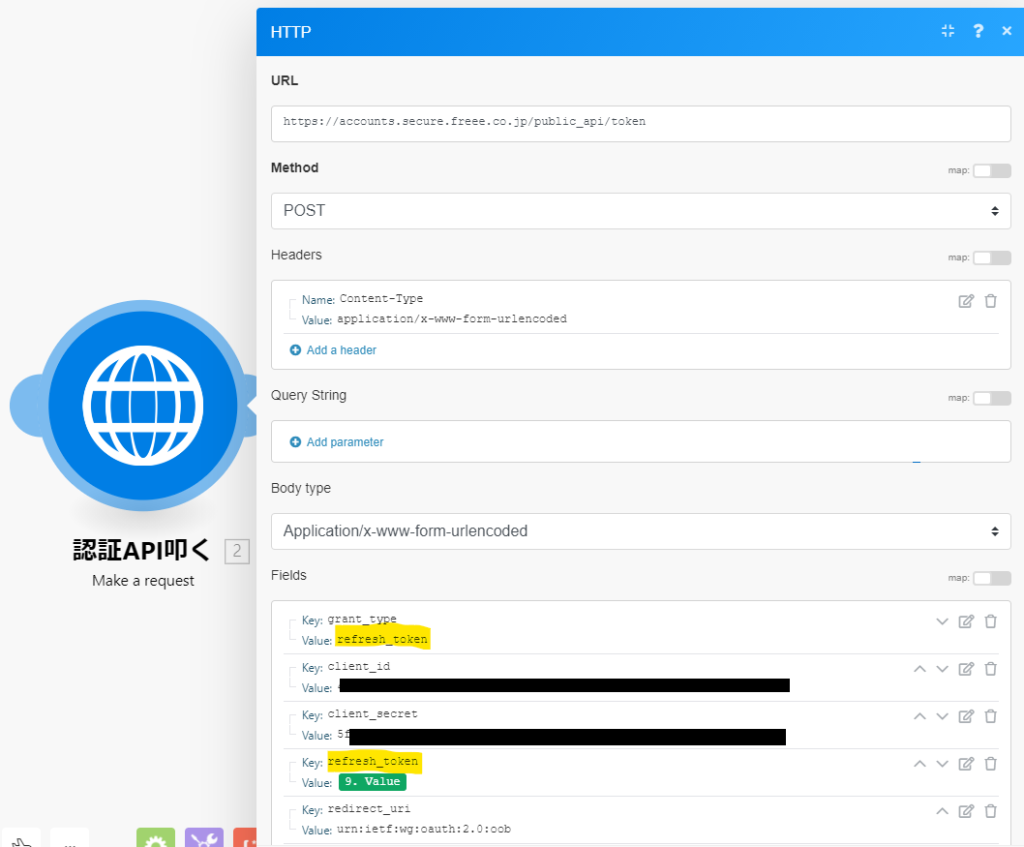Click the URL input field
The image size is (1024, 847).
pos(641,123)
